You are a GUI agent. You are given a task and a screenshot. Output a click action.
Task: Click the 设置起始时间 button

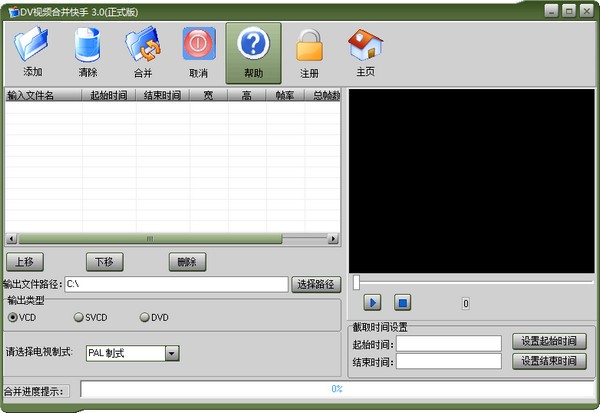[x=549, y=342]
